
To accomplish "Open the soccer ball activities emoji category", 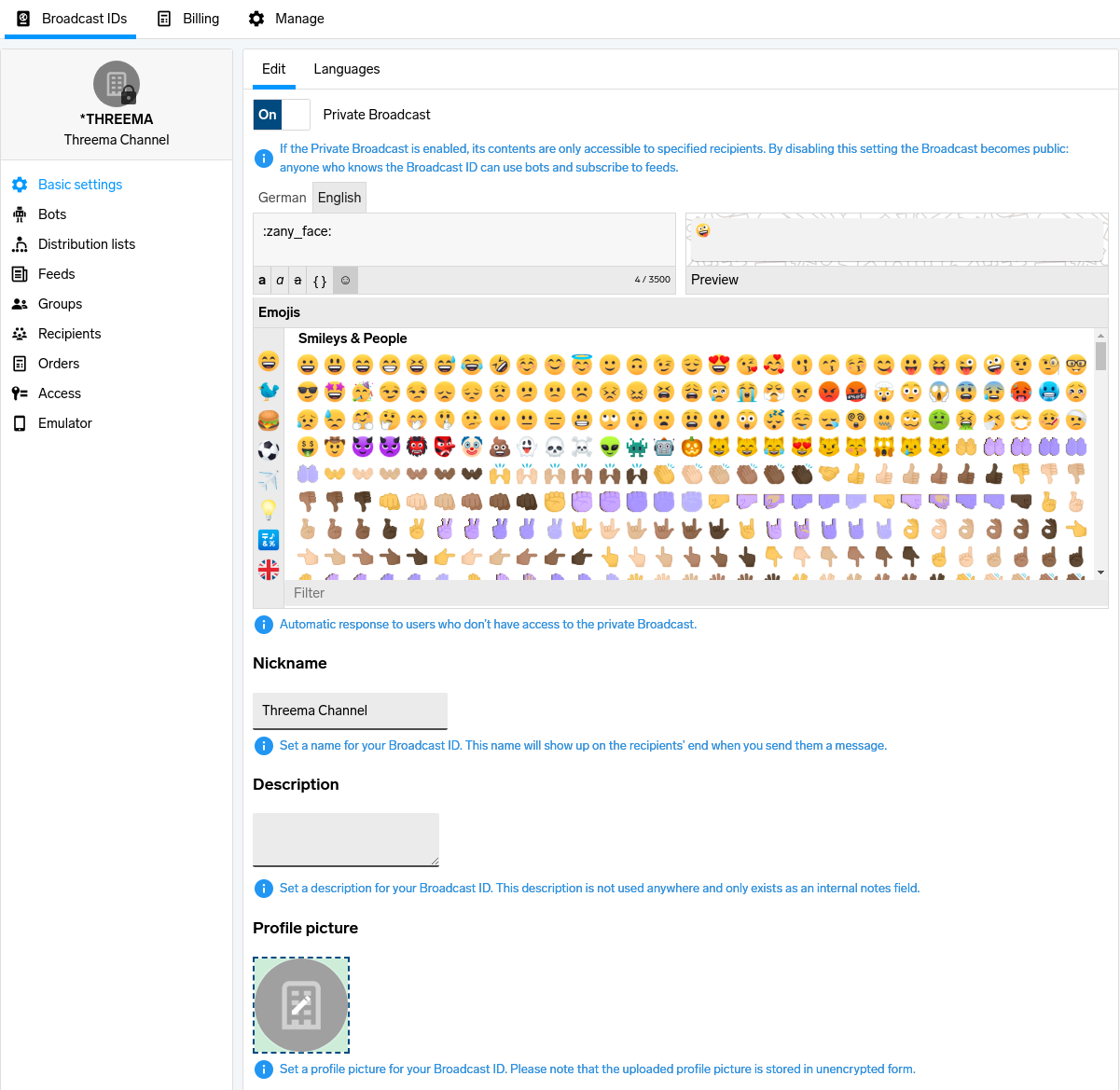I will click(x=269, y=450).
